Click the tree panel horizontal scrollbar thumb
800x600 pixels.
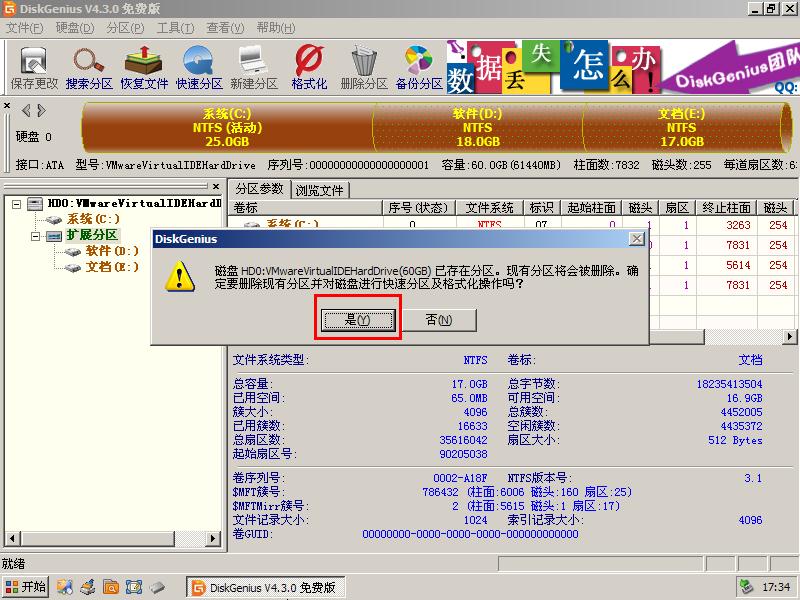[x=97, y=538]
